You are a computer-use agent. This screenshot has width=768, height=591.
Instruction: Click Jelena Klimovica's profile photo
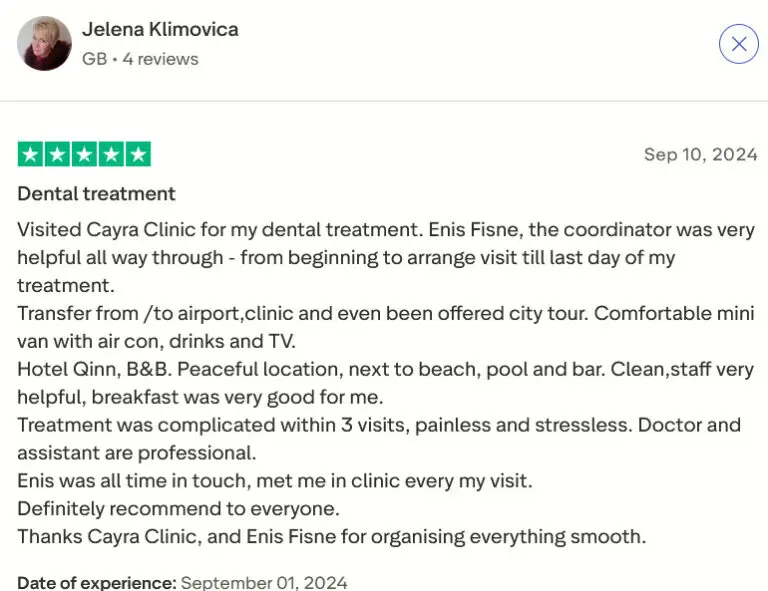point(45,44)
